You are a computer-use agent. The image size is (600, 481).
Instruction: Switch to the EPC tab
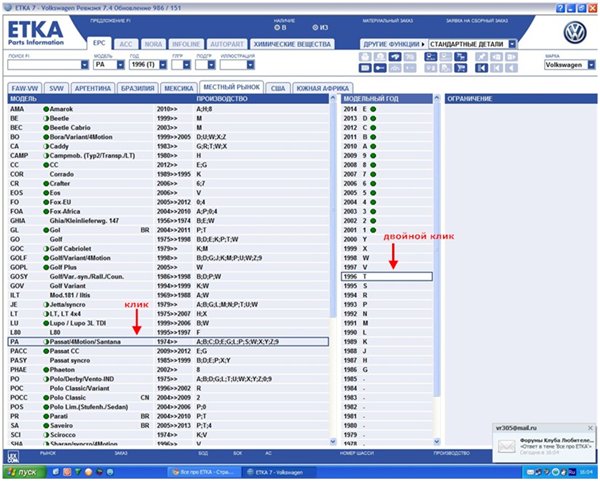coord(99,43)
